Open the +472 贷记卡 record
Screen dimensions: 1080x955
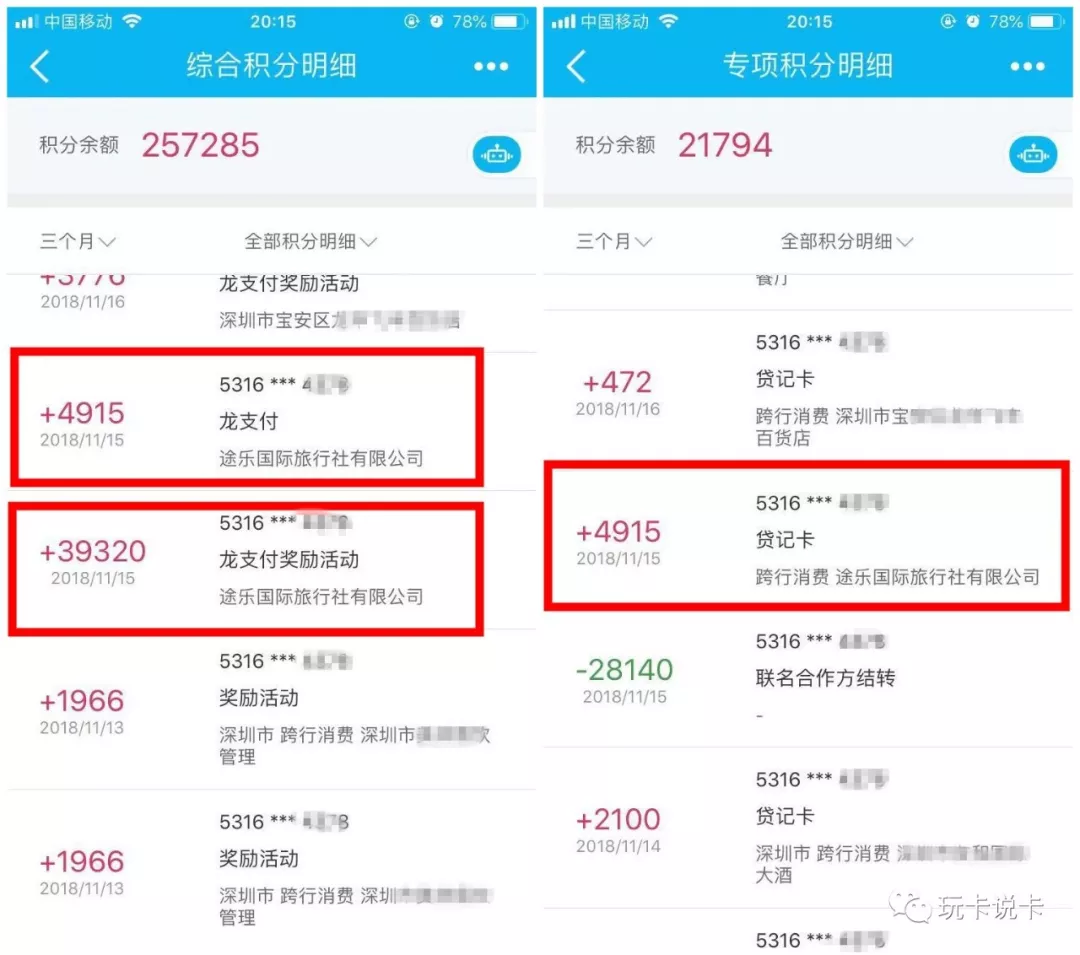807,390
